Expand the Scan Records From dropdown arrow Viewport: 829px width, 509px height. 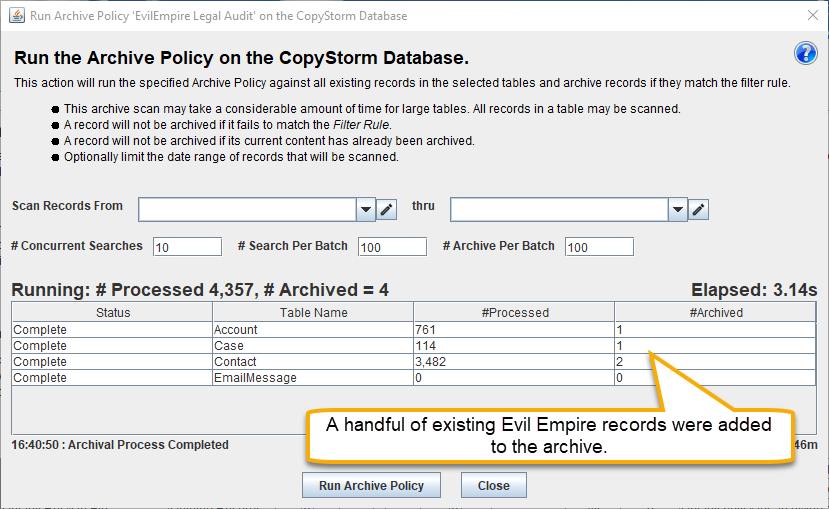pyautogui.click(x=365, y=209)
